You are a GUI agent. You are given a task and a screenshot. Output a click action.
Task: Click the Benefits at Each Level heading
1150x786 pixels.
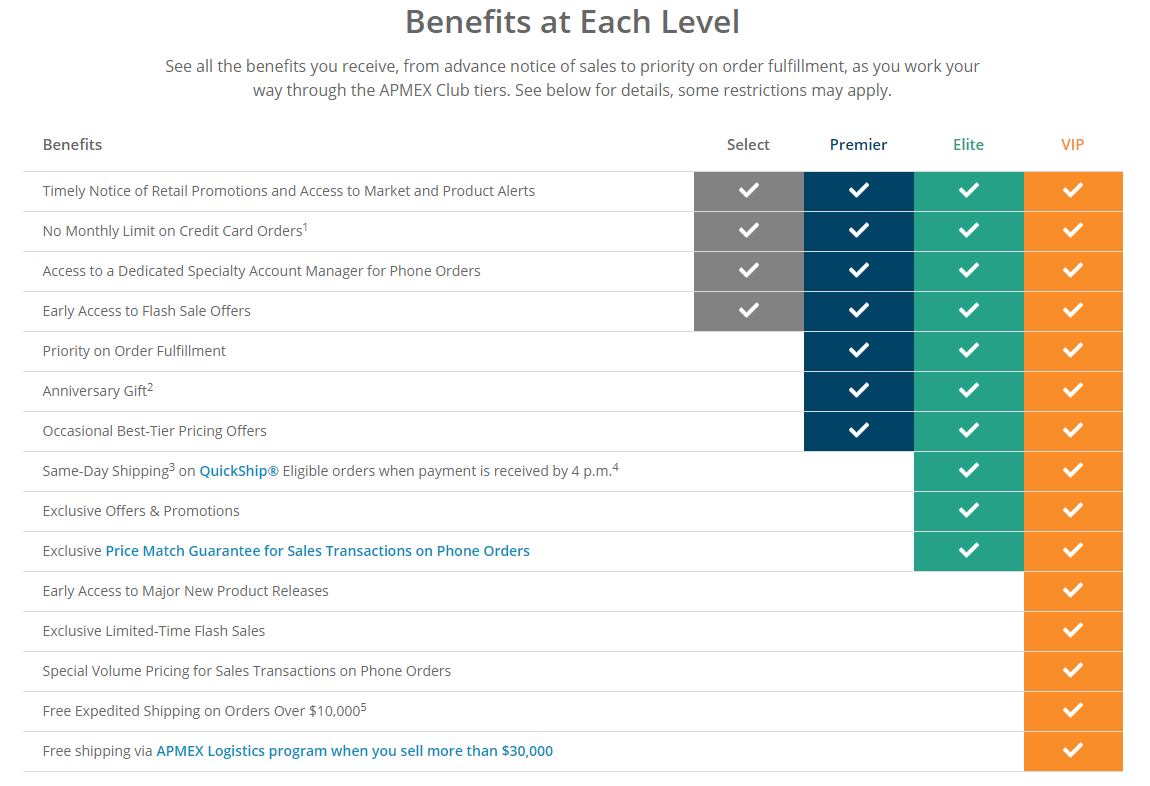pos(572,22)
